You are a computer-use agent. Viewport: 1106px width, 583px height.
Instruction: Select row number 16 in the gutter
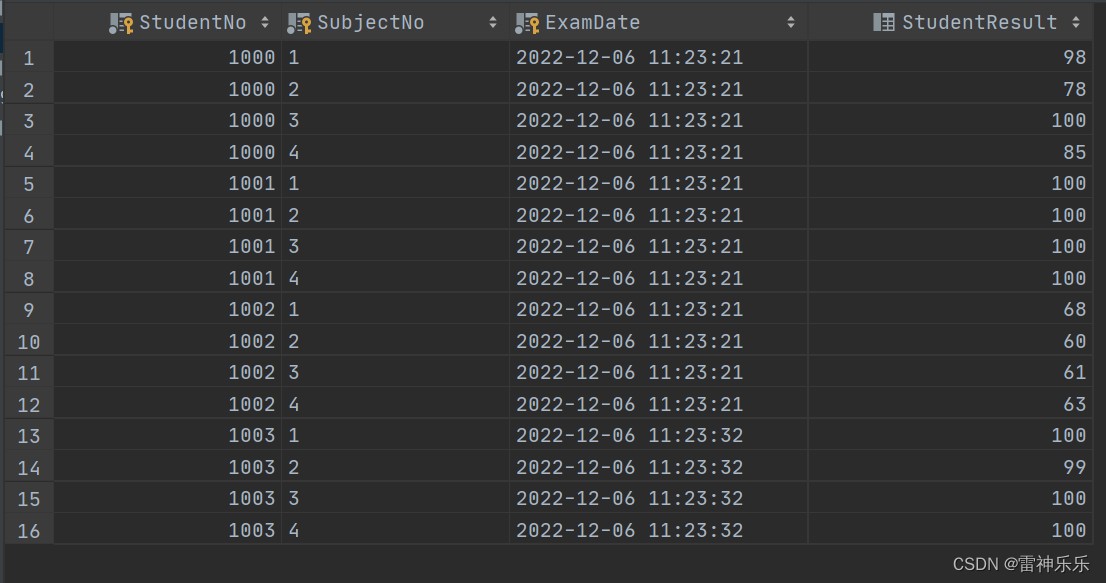[29, 530]
